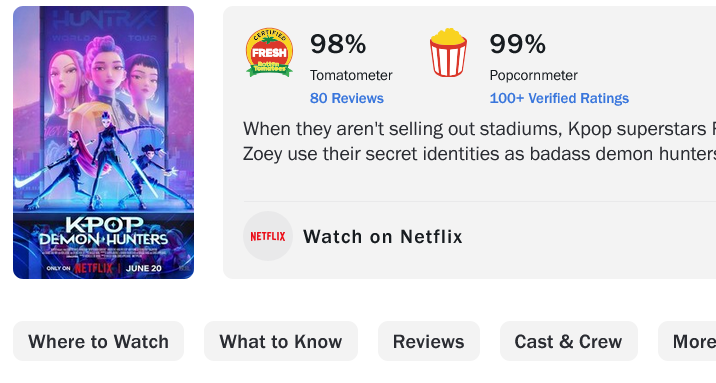
Task: Open the 100+ Verified Ratings link
Action: coord(559,98)
